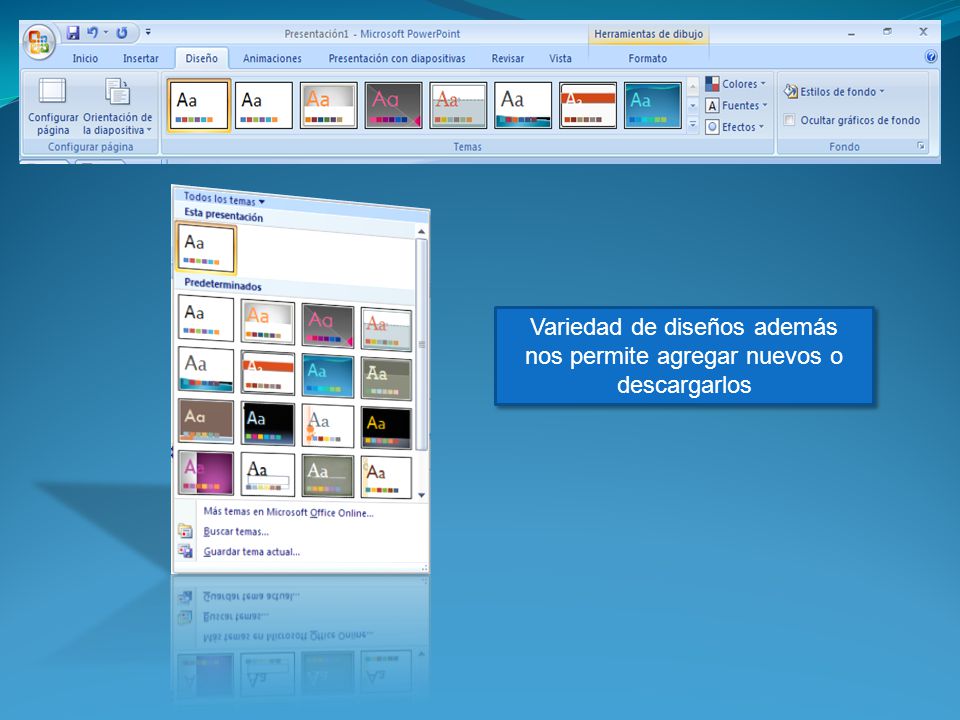This screenshot has height=720, width=960.
Task: Apply the orange-gray ribbon theme
Action: coord(329,105)
